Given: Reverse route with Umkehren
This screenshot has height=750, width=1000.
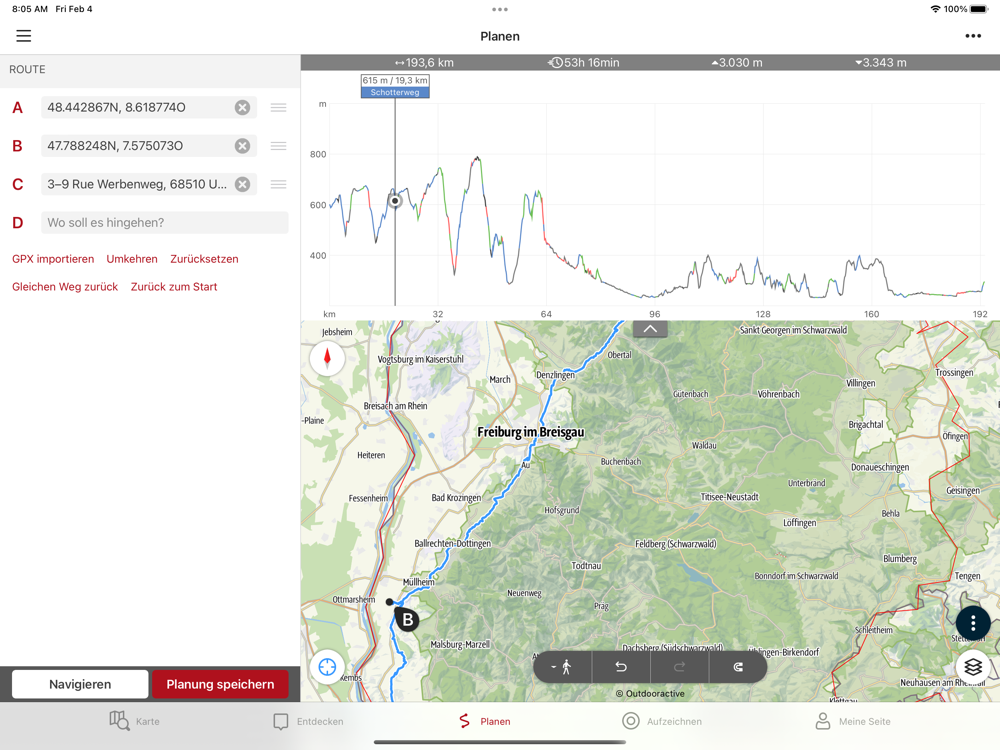Looking at the screenshot, I should tap(132, 259).
